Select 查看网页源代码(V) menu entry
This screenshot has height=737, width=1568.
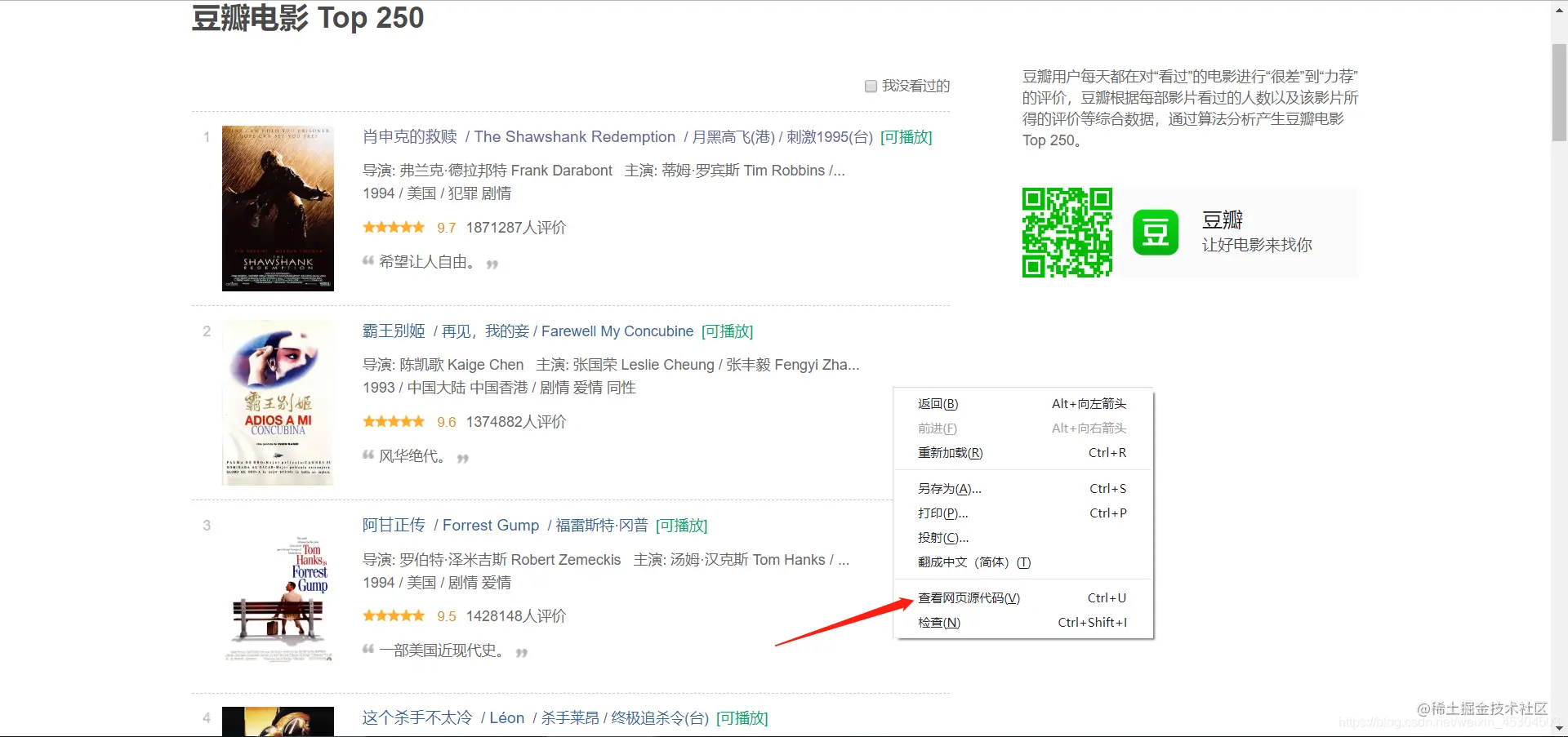pyautogui.click(x=1023, y=598)
